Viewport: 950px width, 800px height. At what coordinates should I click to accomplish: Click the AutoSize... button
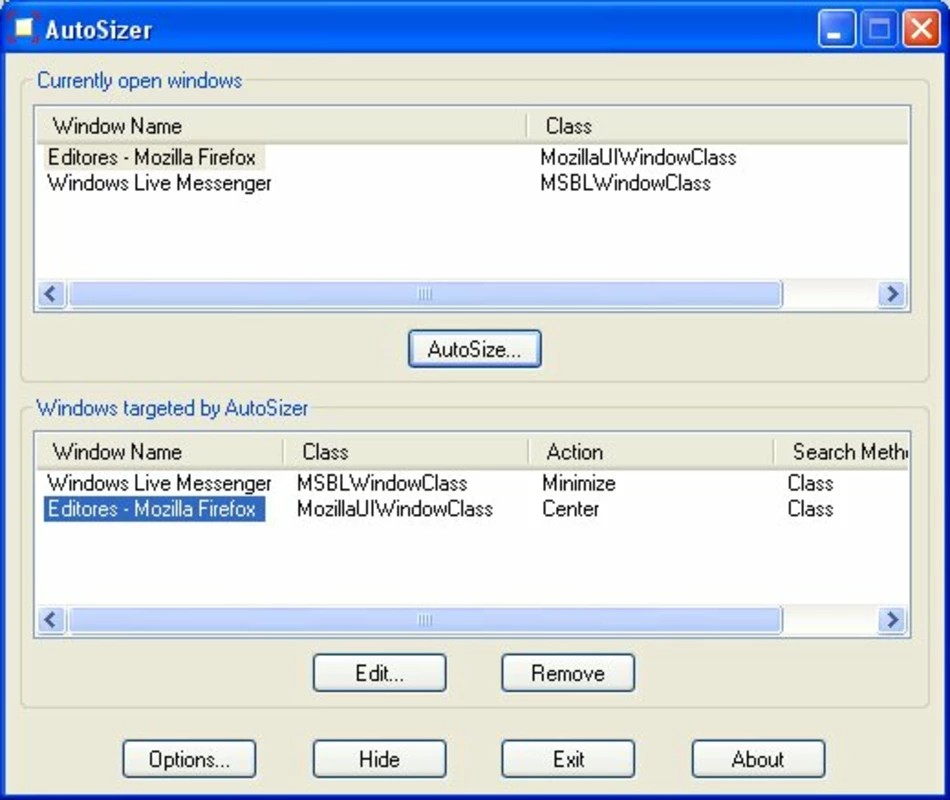coord(474,348)
